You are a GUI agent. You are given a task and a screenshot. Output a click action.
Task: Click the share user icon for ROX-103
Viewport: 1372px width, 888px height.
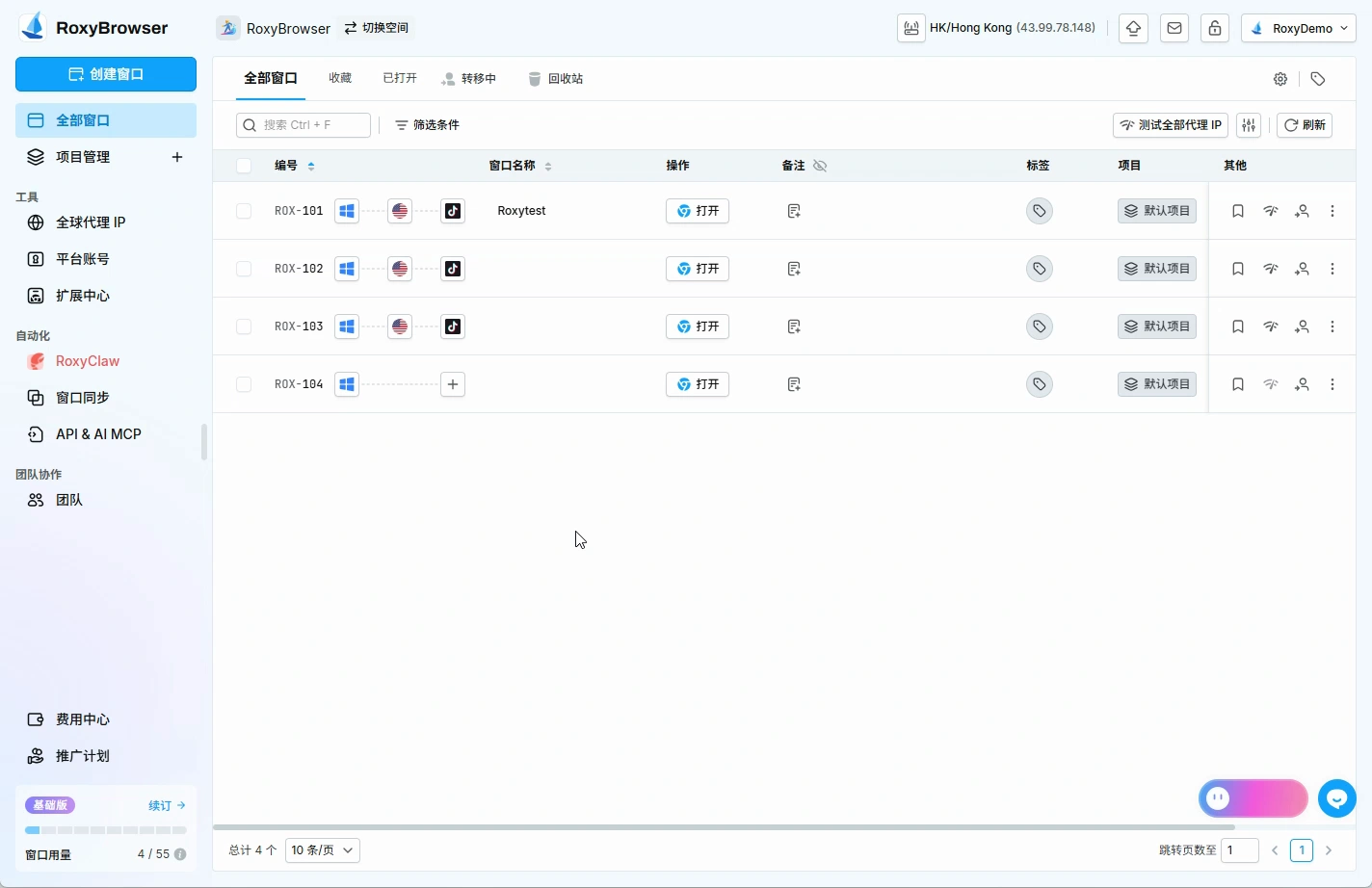(x=1302, y=326)
